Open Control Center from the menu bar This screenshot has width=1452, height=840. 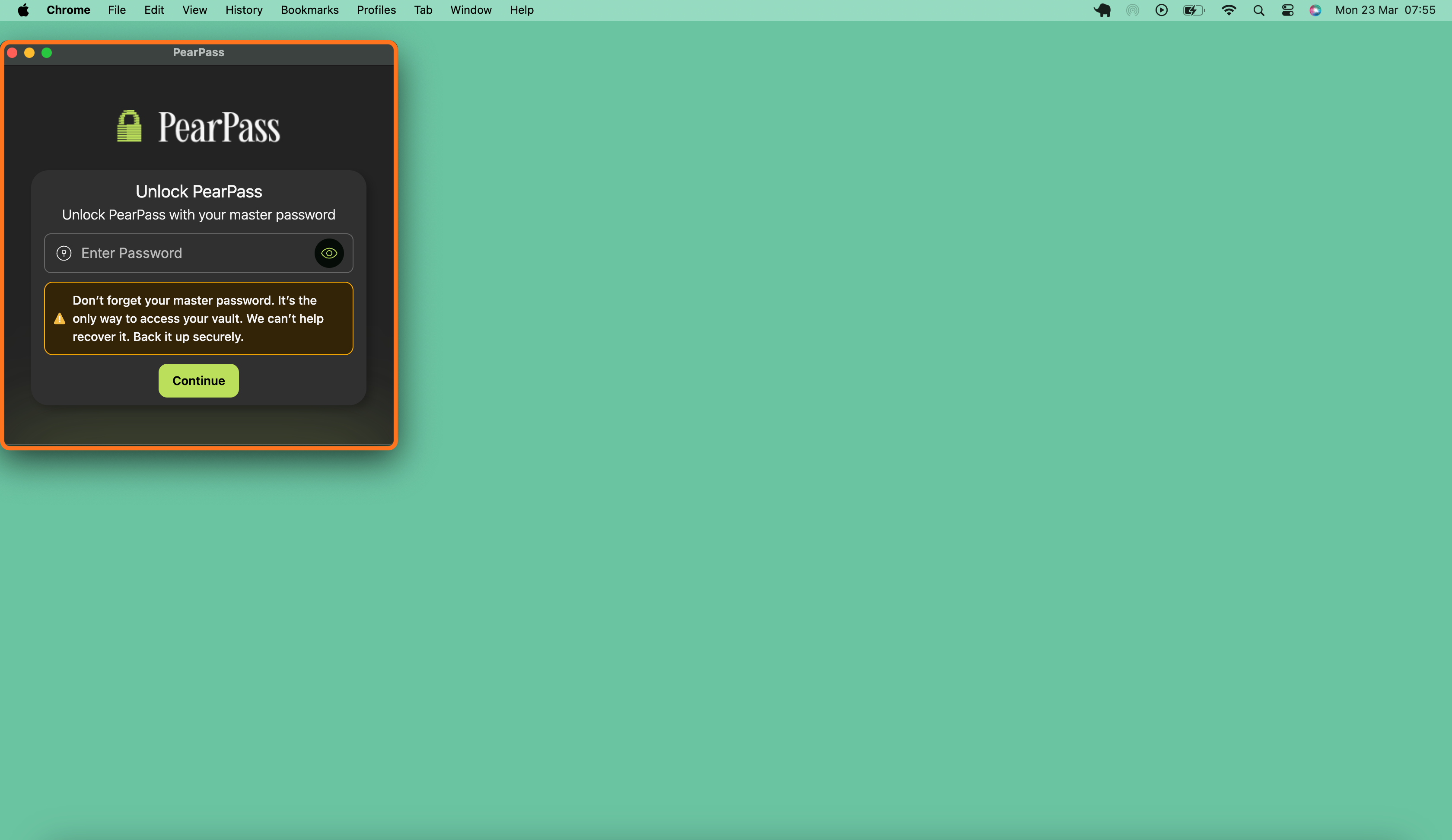click(1287, 10)
